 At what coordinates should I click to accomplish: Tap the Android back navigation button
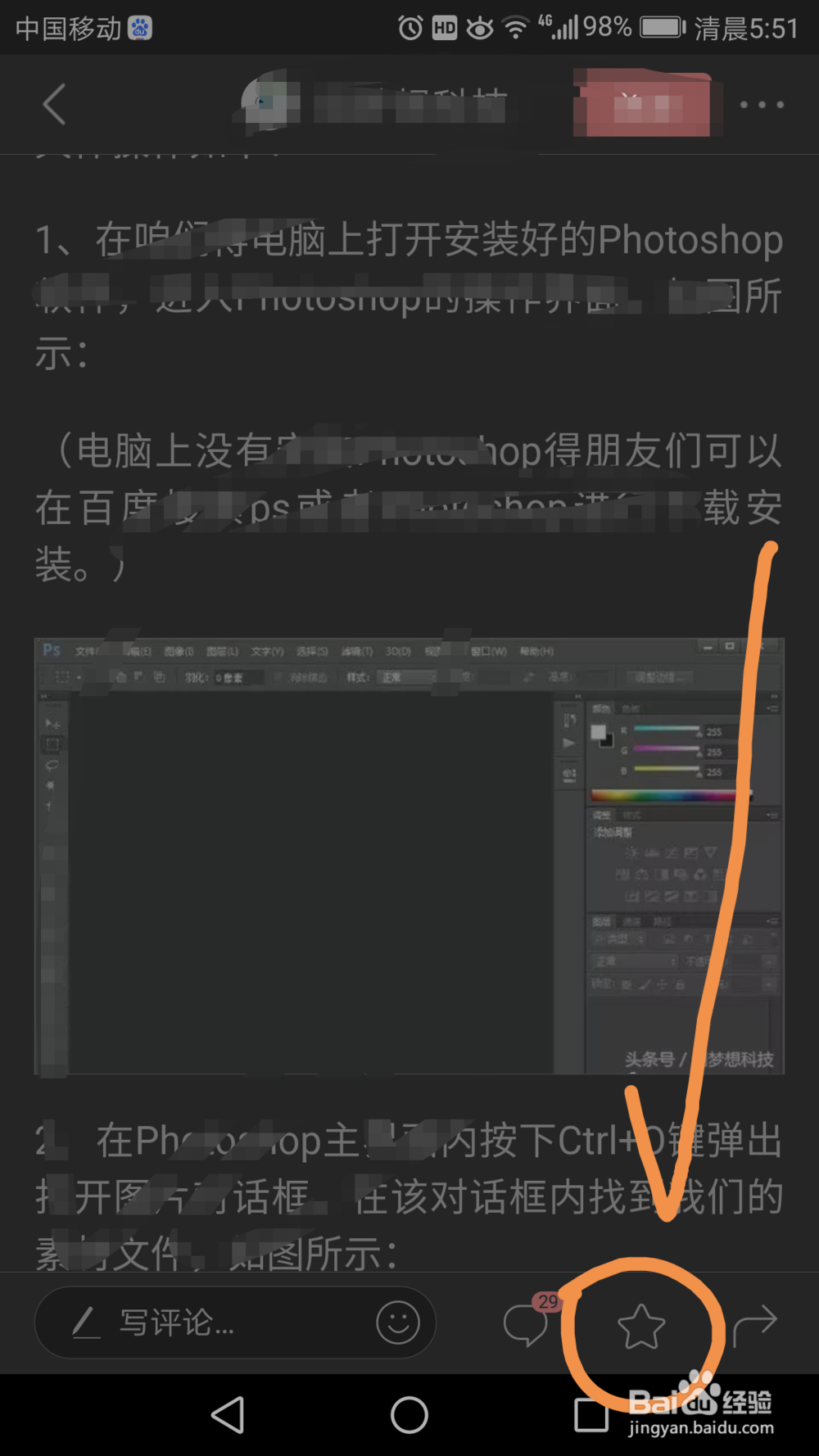(228, 1414)
